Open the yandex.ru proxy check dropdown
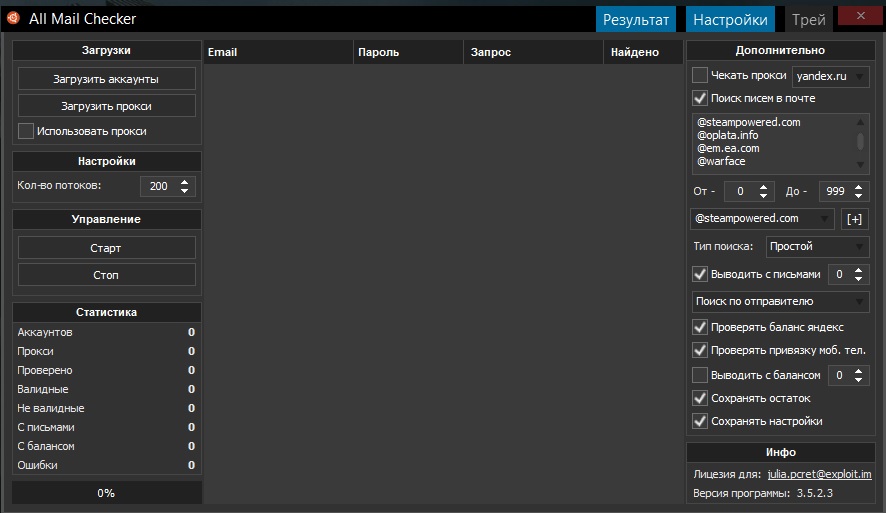This screenshot has height=513, width=886. click(x=831, y=76)
